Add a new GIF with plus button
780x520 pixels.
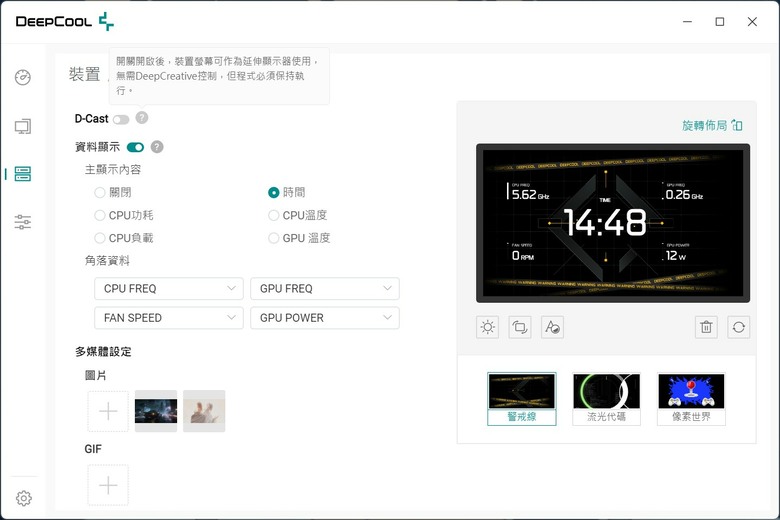tap(108, 485)
